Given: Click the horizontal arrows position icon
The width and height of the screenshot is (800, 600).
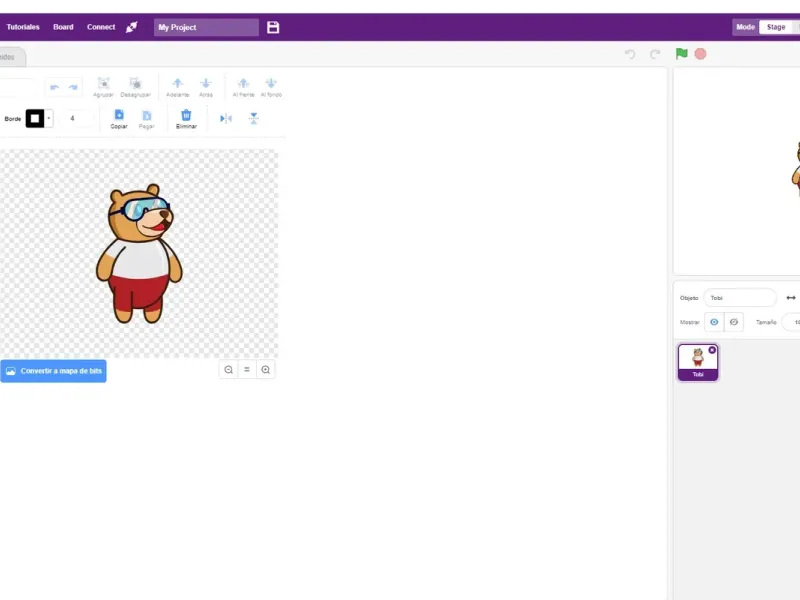Looking at the screenshot, I should (791, 297).
